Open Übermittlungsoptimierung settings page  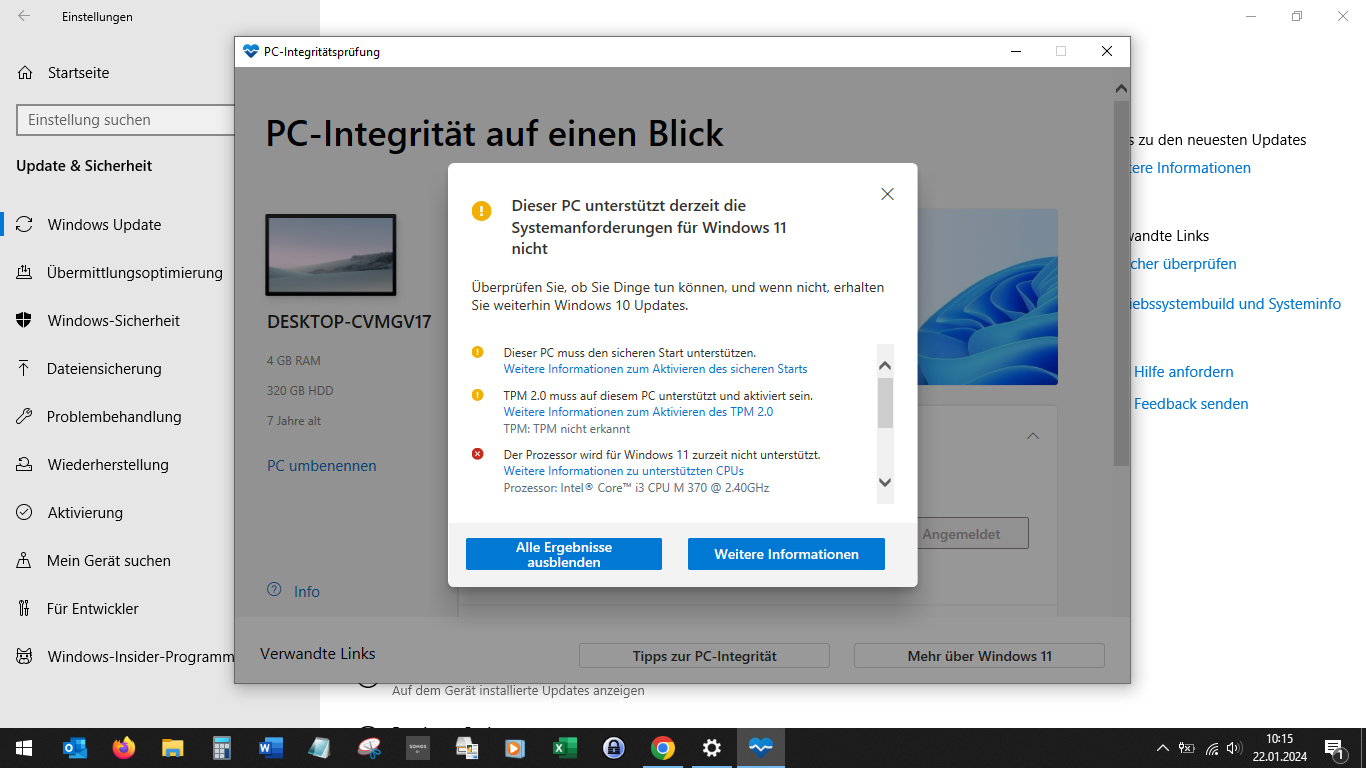pyautogui.click(x=135, y=273)
